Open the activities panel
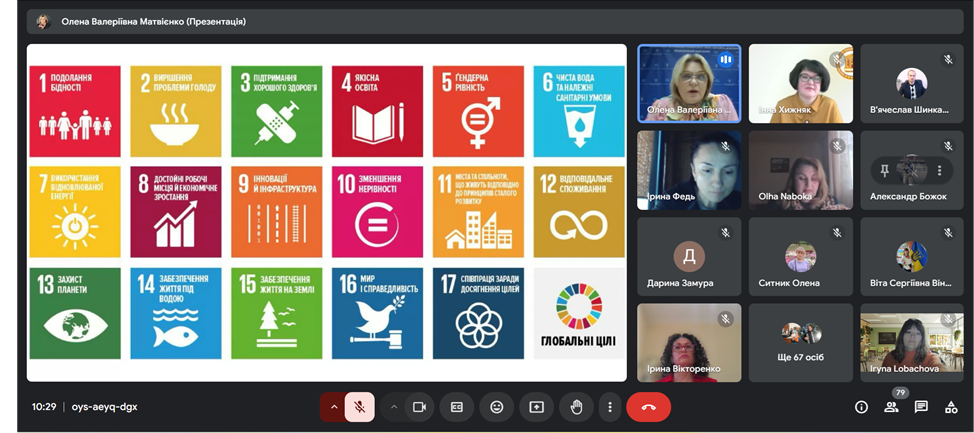 click(951, 407)
